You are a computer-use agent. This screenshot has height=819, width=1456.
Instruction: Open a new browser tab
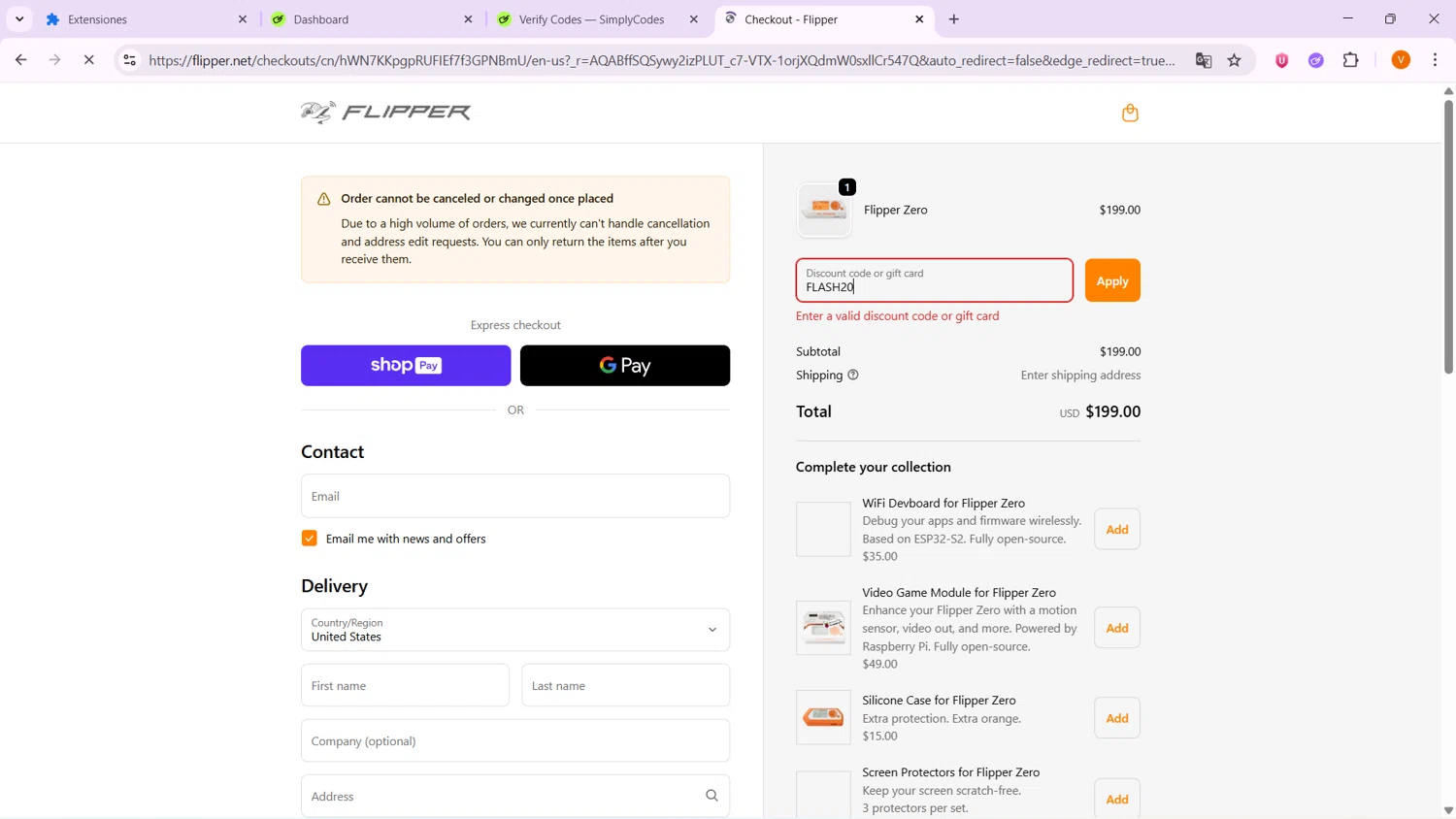pyautogui.click(x=954, y=19)
